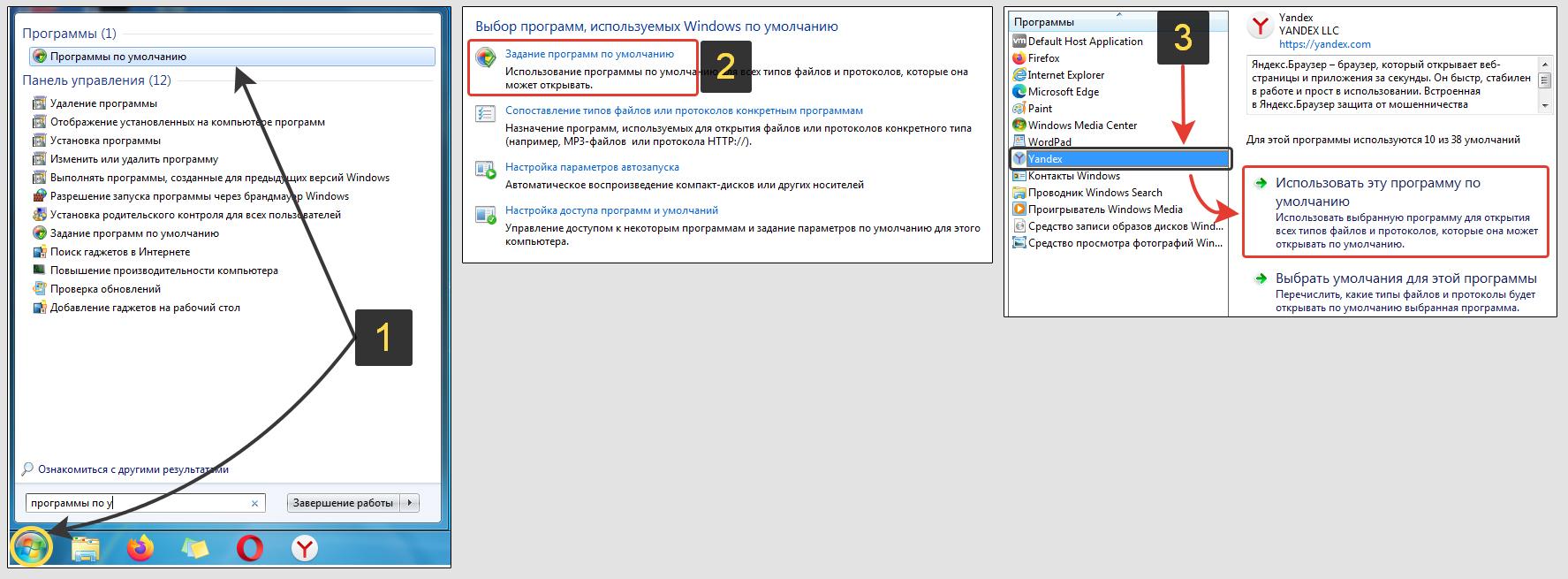The image size is (1568, 579).
Task: Click the 'Задание программ по умолчанию' start menu icon
Action: [39, 233]
